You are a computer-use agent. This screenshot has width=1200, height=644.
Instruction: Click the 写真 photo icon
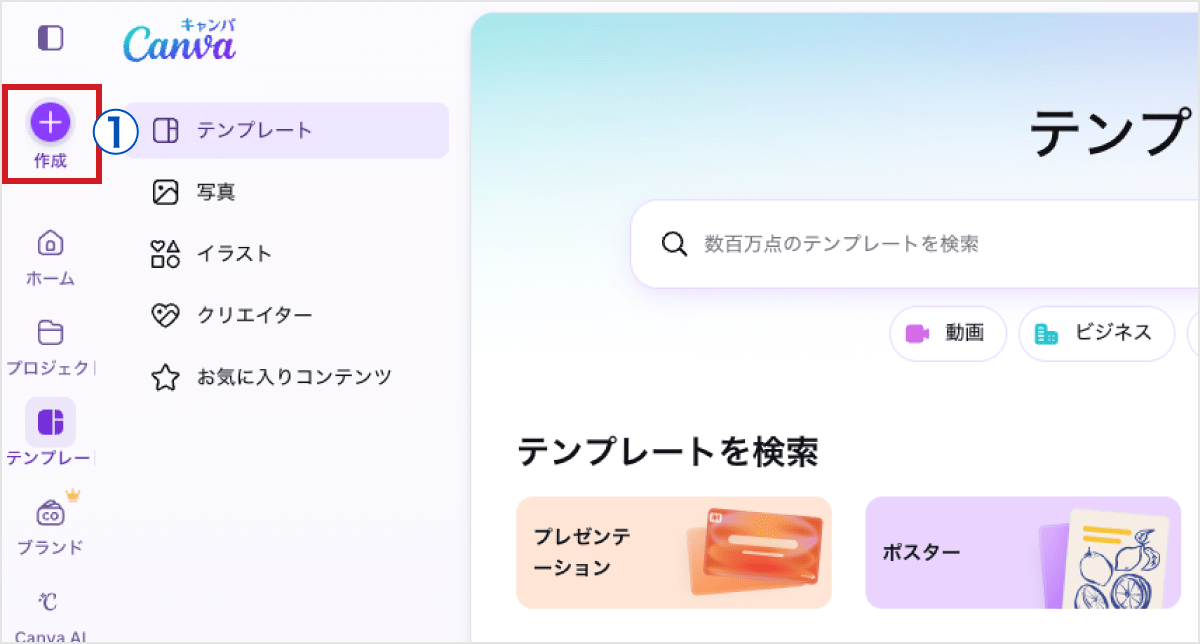(165, 191)
